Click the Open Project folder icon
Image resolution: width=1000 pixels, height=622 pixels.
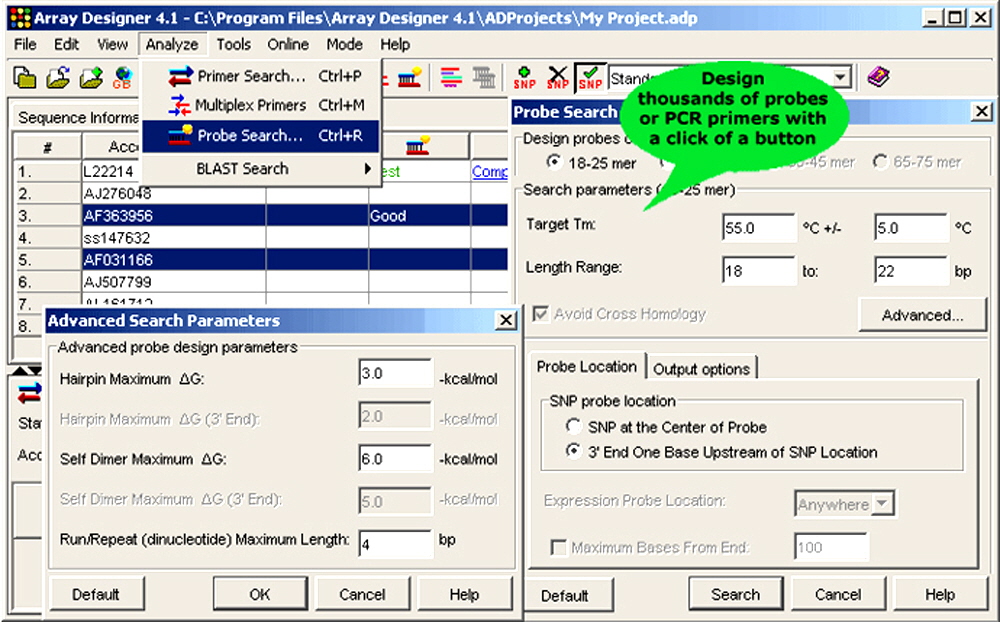58,78
